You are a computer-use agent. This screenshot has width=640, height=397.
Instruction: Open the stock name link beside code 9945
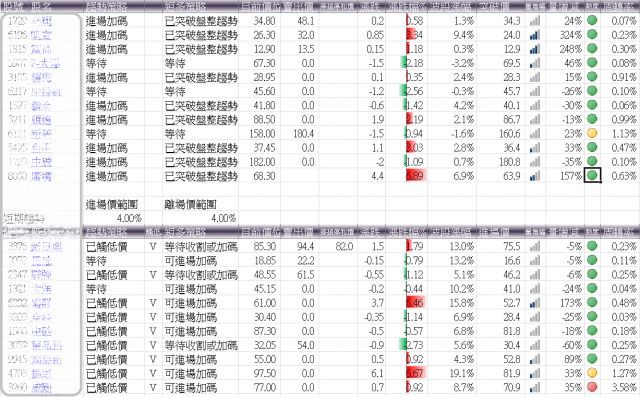pyautogui.click(x=46, y=360)
